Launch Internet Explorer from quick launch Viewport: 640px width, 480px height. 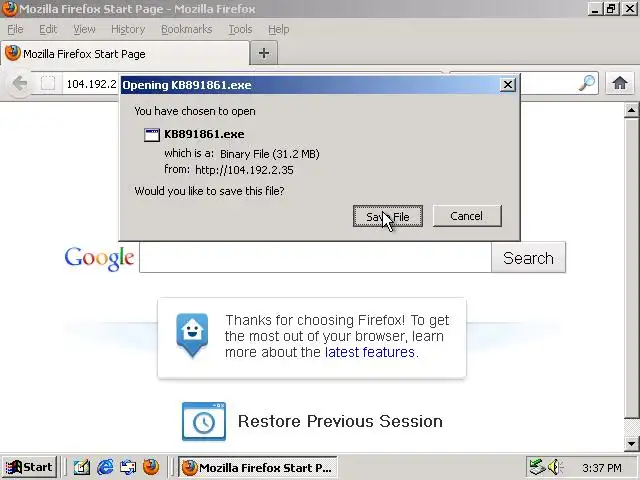click(x=105, y=467)
